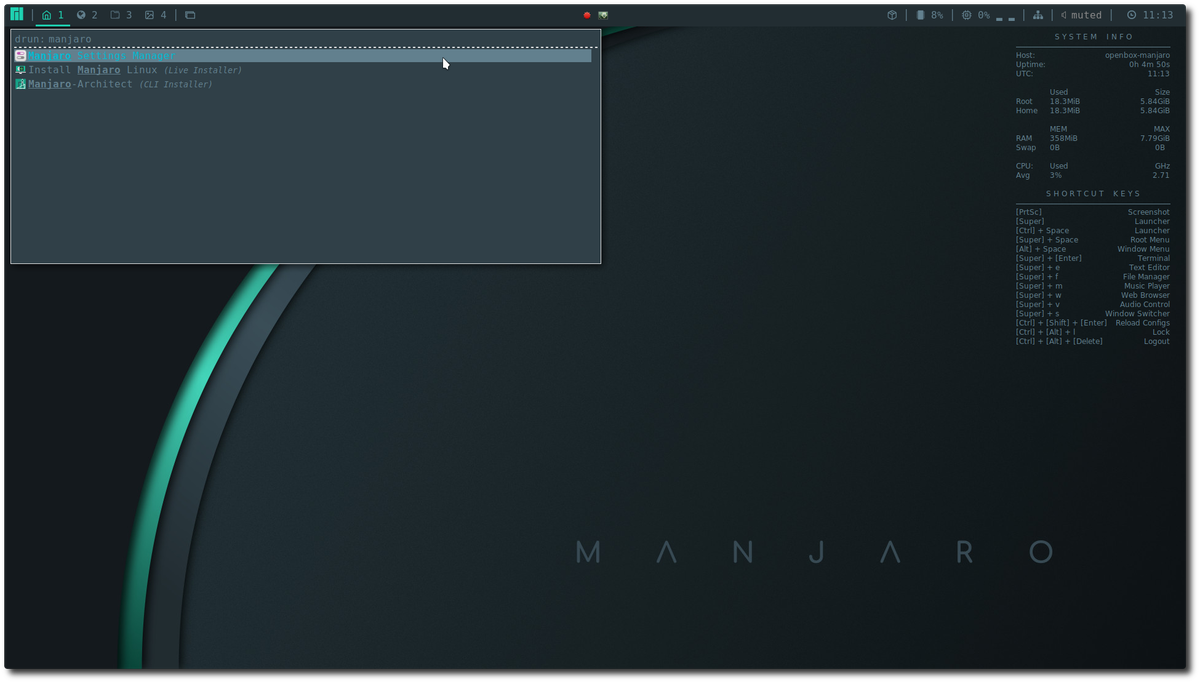Click the [Super] + w Web Browser row
The height and width of the screenshot is (683, 1200).
pos(1092,295)
